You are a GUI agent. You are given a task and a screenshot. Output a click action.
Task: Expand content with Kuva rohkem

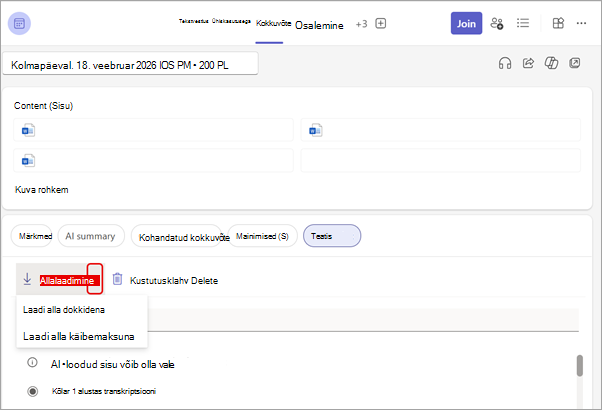[x=41, y=190]
